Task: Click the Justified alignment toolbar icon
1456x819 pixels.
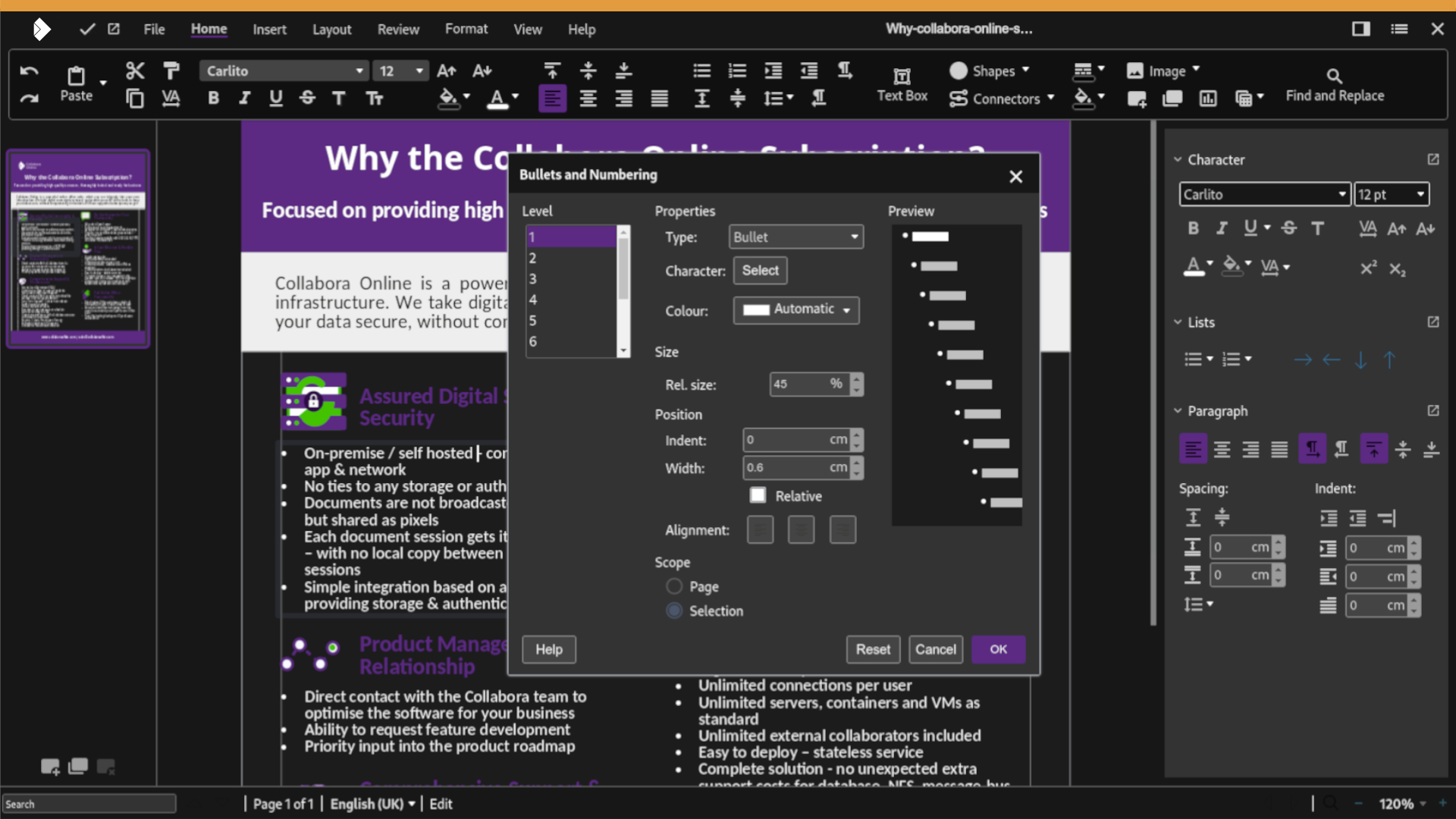Action: click(x=660, y=99)
